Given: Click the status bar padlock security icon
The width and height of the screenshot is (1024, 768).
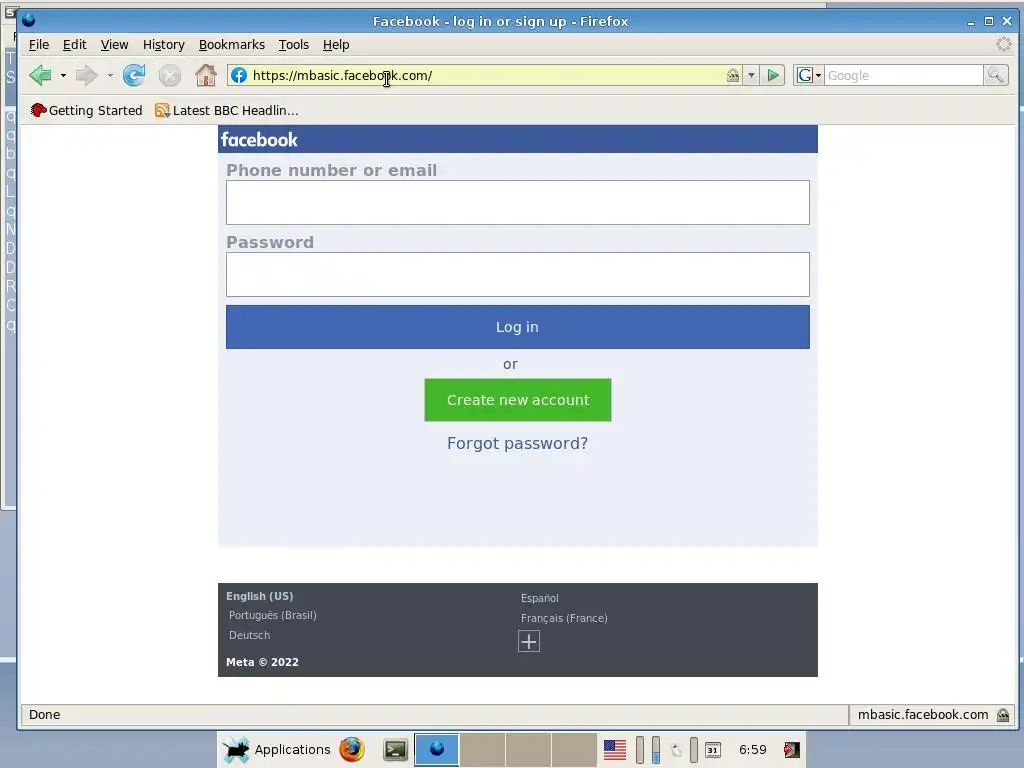Looking at the screenshot, I should 1003,715.
